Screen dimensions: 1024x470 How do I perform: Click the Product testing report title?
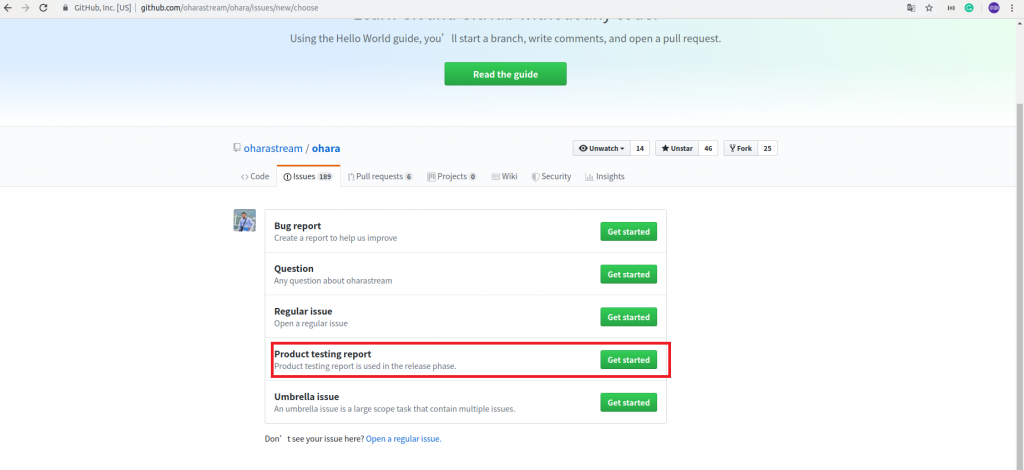coord(323,354)
